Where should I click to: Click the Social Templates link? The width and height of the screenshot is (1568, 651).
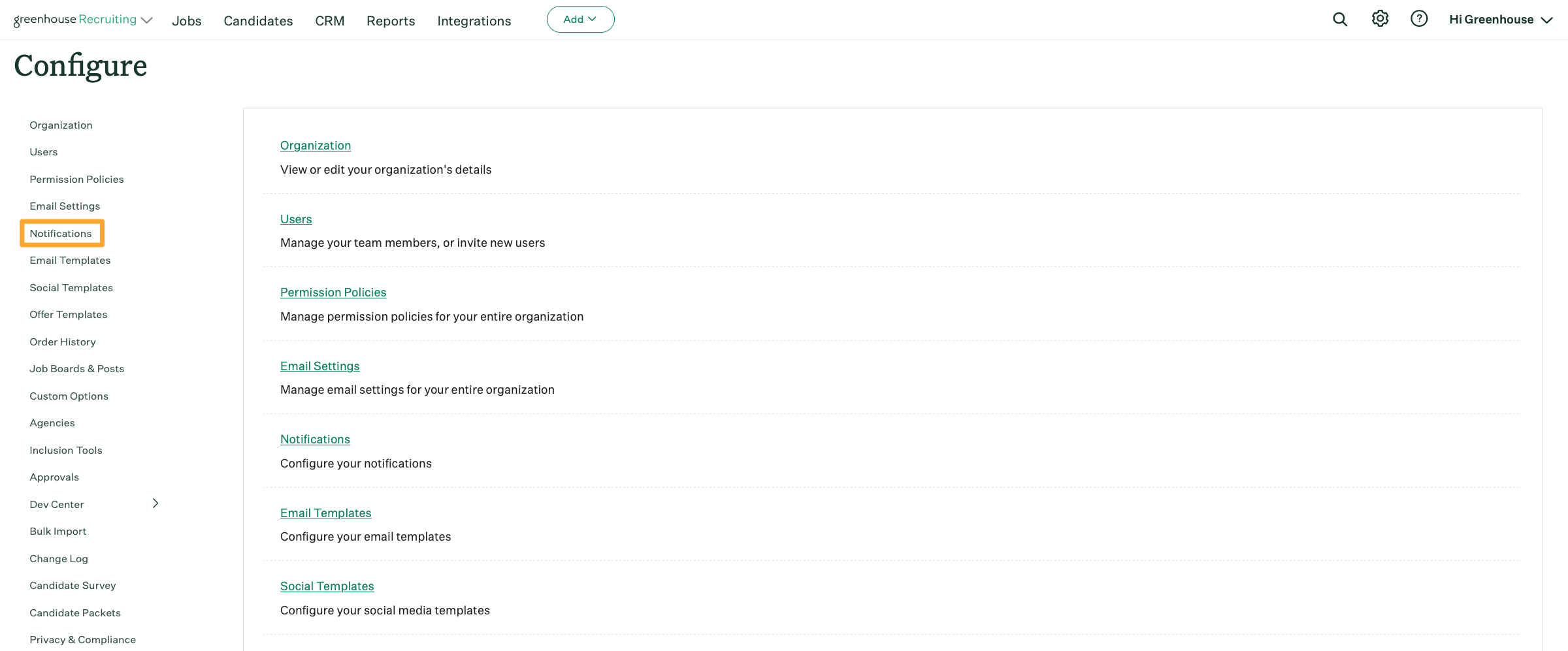point(327,586)
